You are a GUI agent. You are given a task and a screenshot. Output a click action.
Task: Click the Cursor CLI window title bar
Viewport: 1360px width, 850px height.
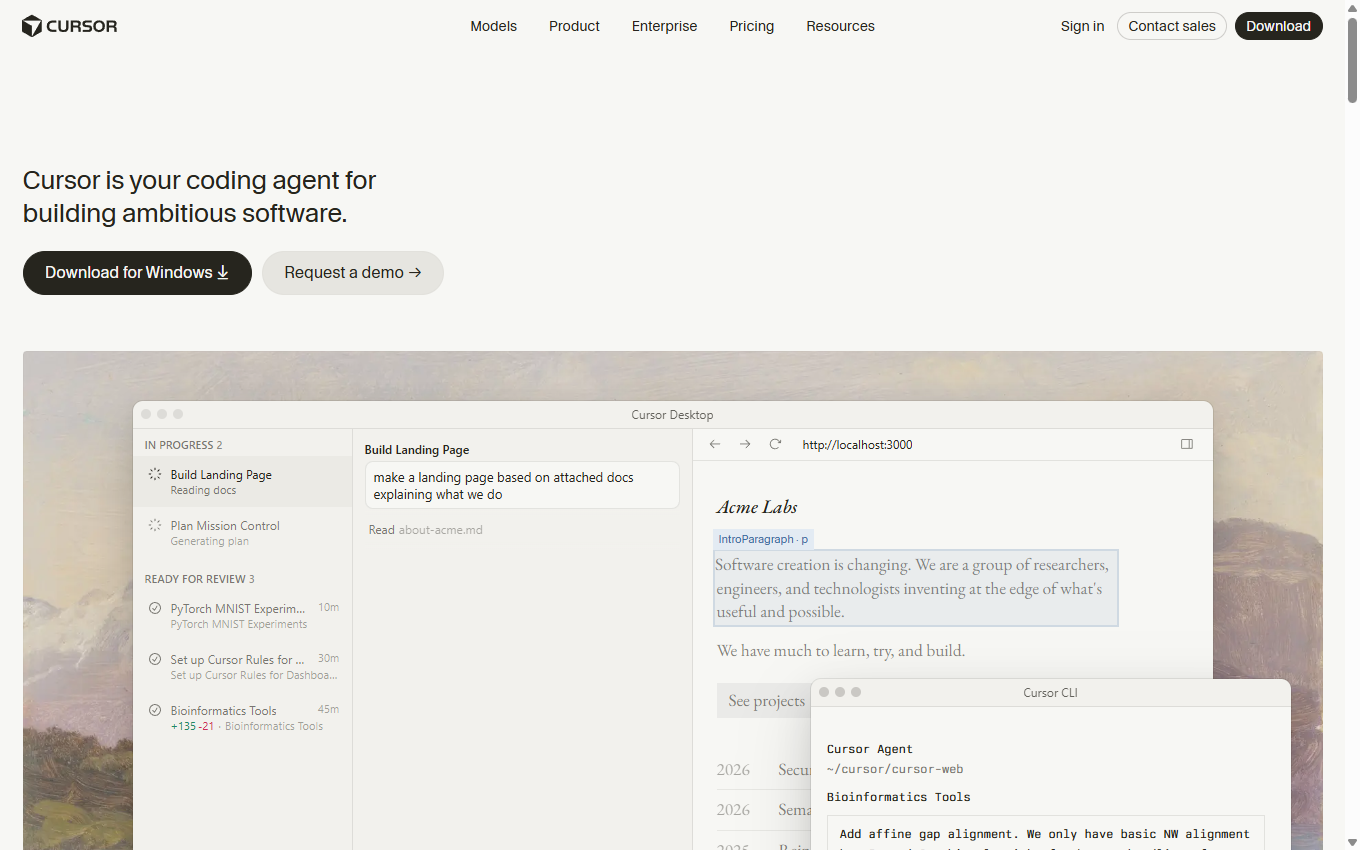(1051, 692)
